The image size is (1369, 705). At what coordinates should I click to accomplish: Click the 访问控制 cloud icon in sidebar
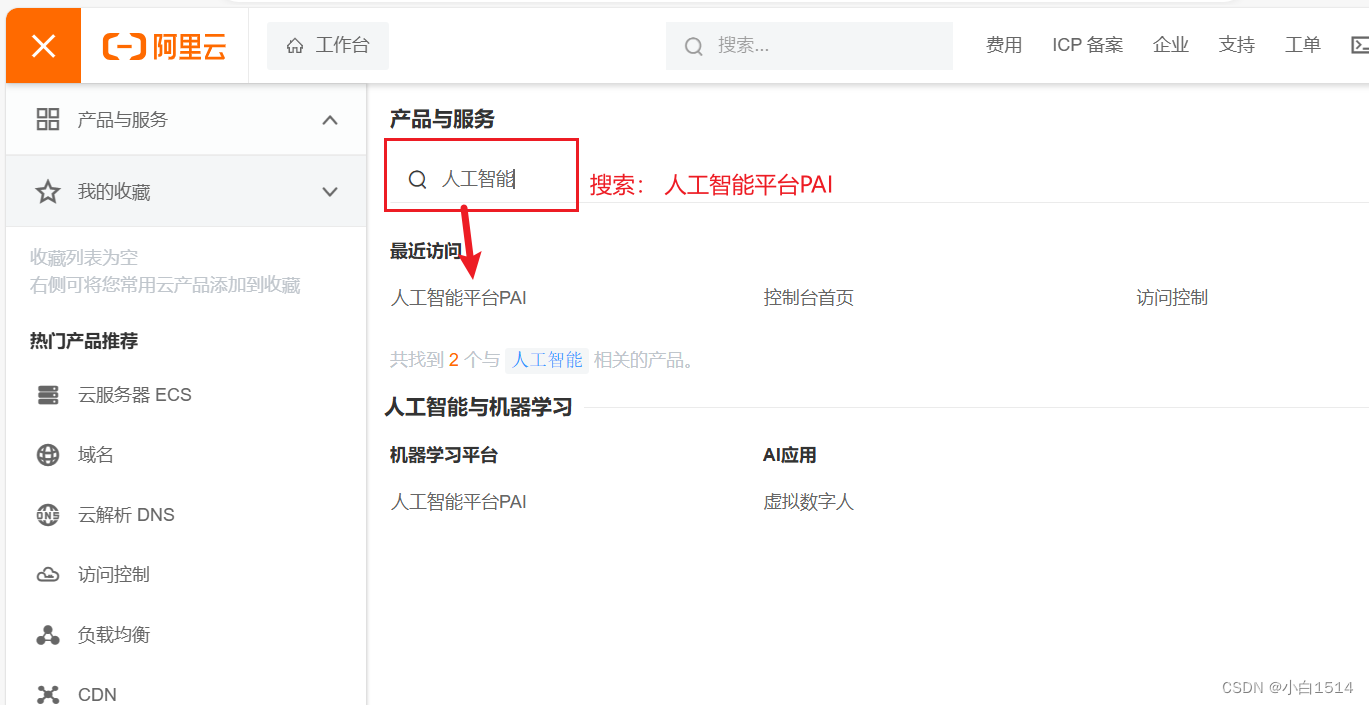[x=47, y=575]
